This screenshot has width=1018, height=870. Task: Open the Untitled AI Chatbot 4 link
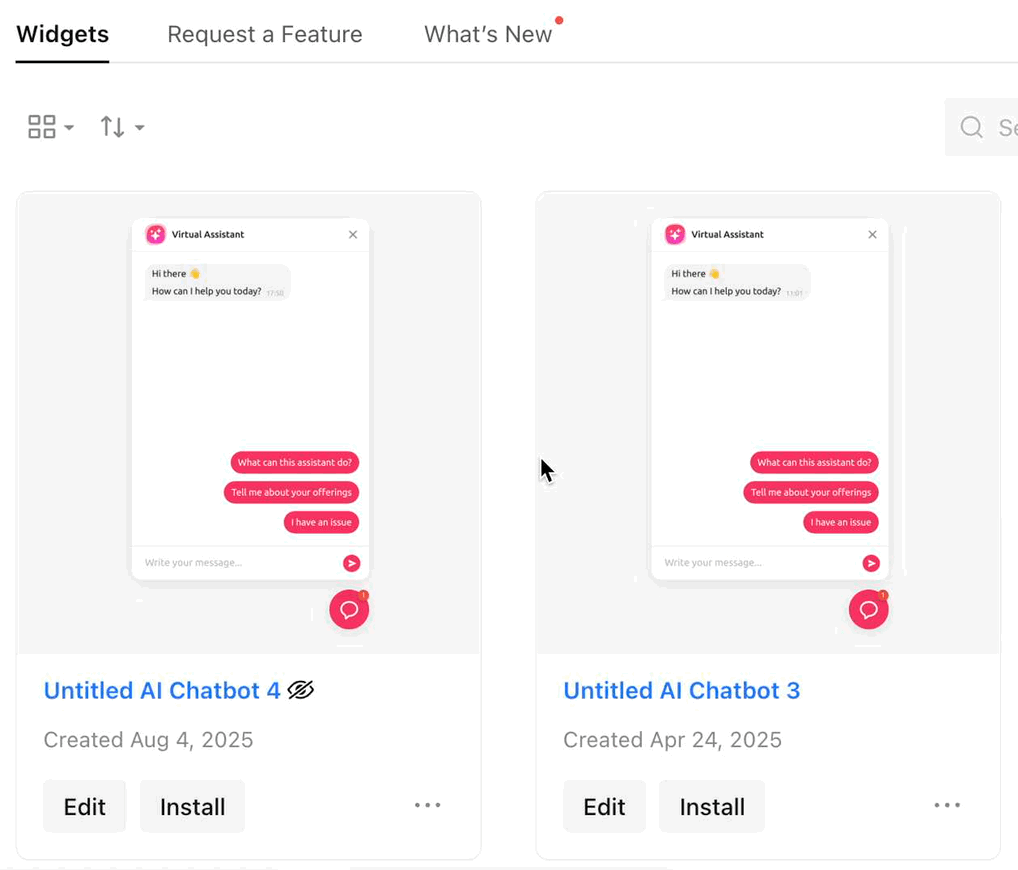162,690
